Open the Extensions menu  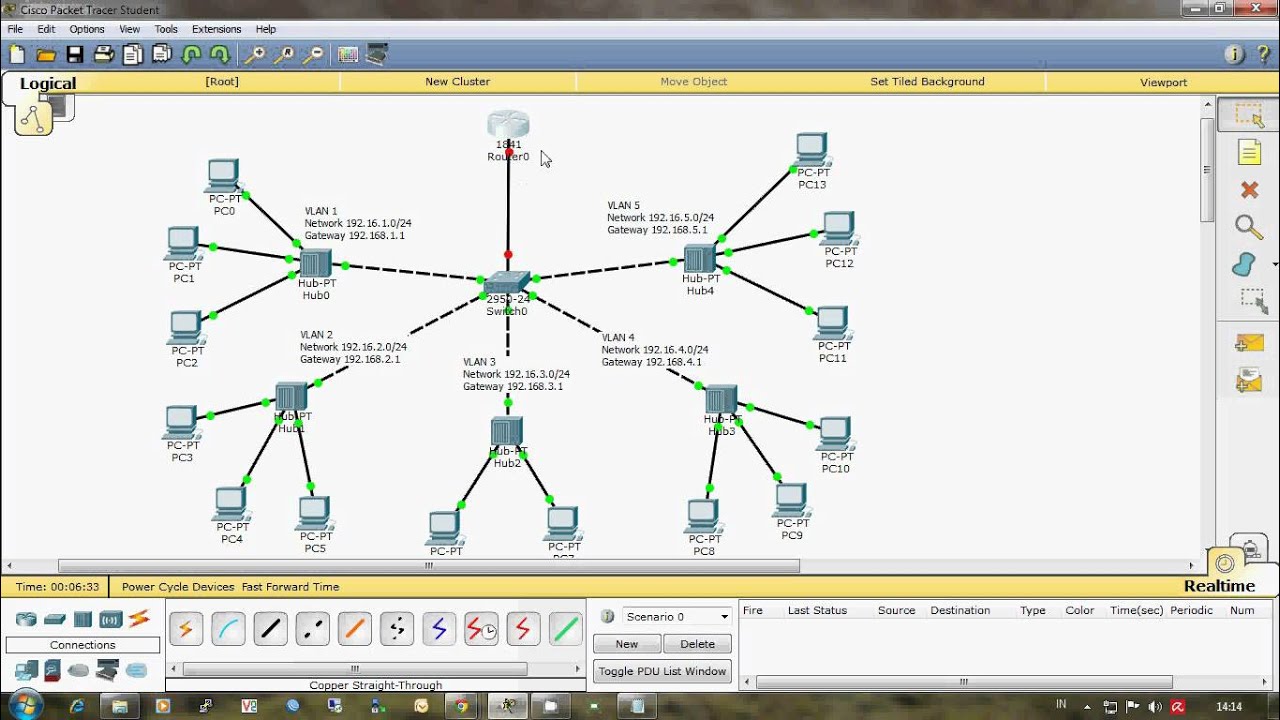point(216,29)
